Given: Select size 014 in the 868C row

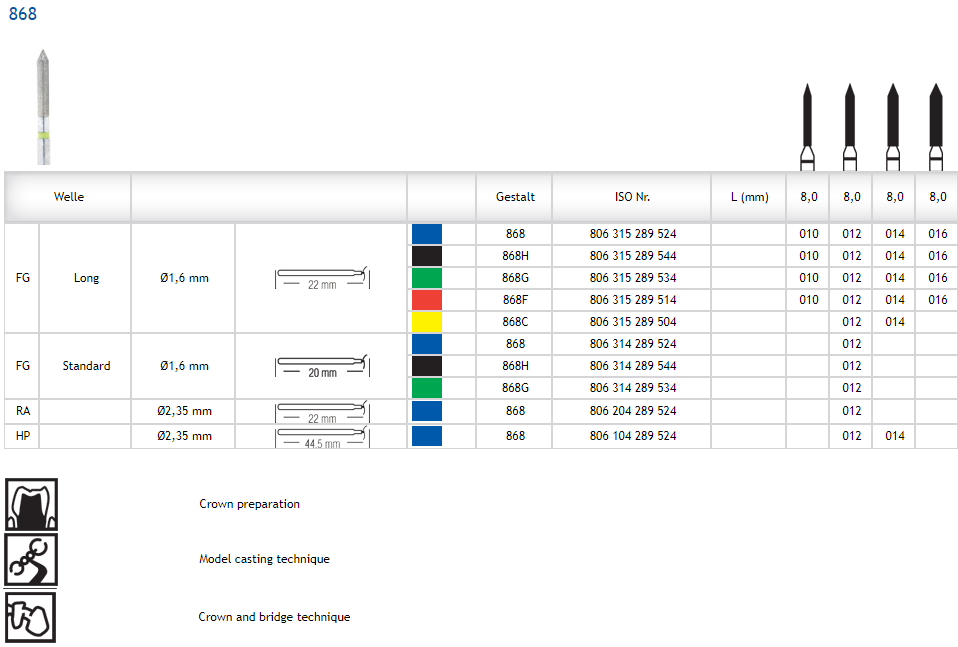Looking at the screenshot, I should click(894, 322).
